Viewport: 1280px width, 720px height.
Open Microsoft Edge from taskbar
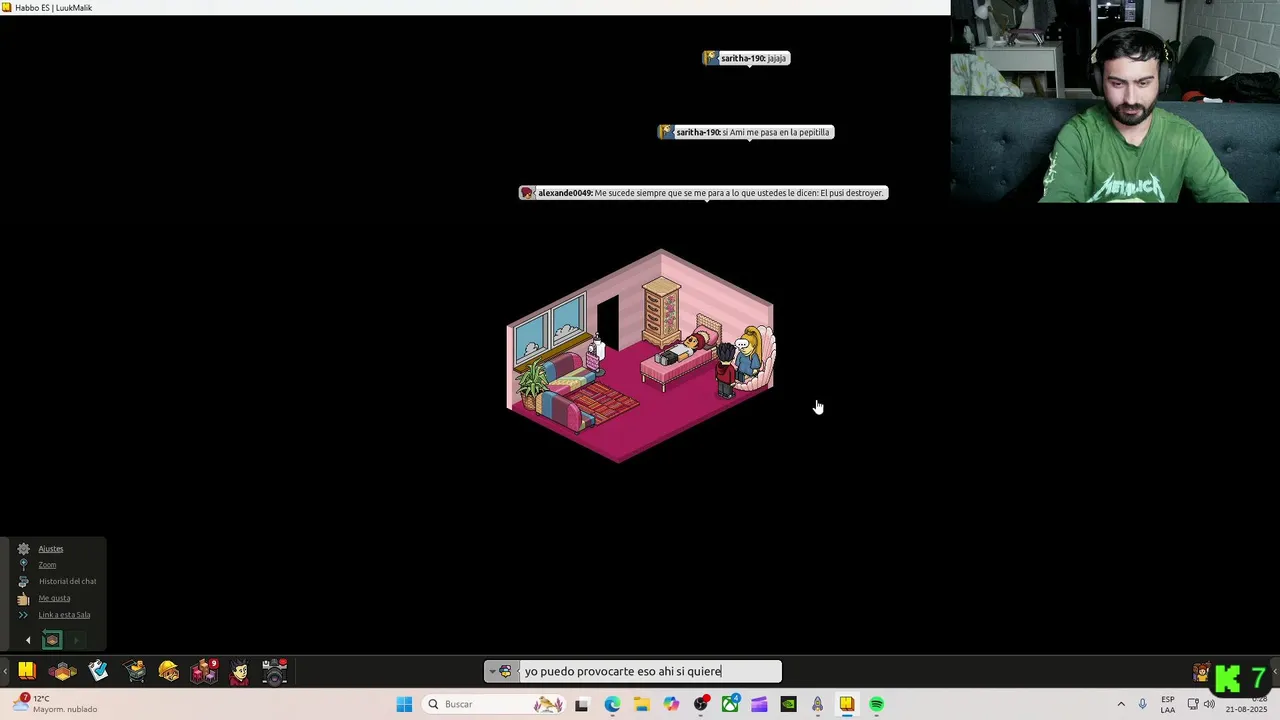click(612, 704)
